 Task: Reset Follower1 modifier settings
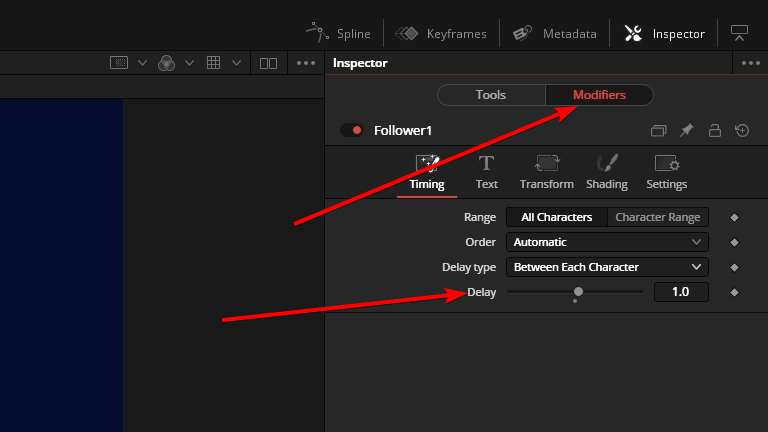coord(742,130)
